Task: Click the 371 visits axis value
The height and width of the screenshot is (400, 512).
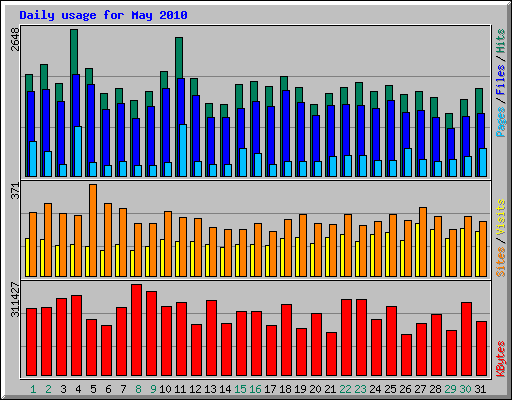Action: coord(15,191)
